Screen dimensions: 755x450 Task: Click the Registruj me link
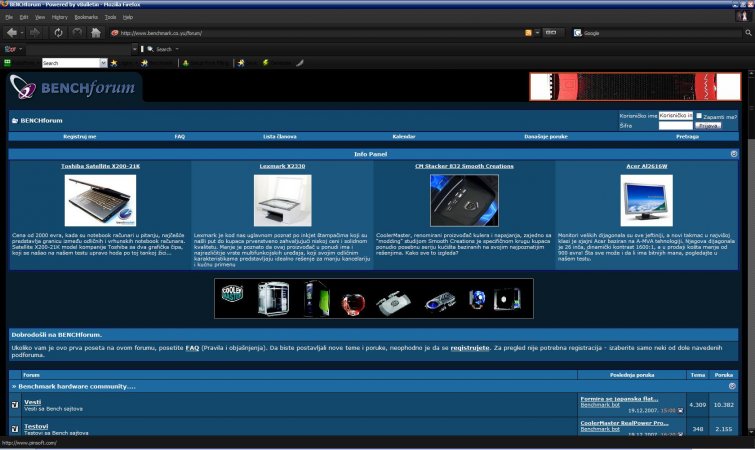[79, 136]
